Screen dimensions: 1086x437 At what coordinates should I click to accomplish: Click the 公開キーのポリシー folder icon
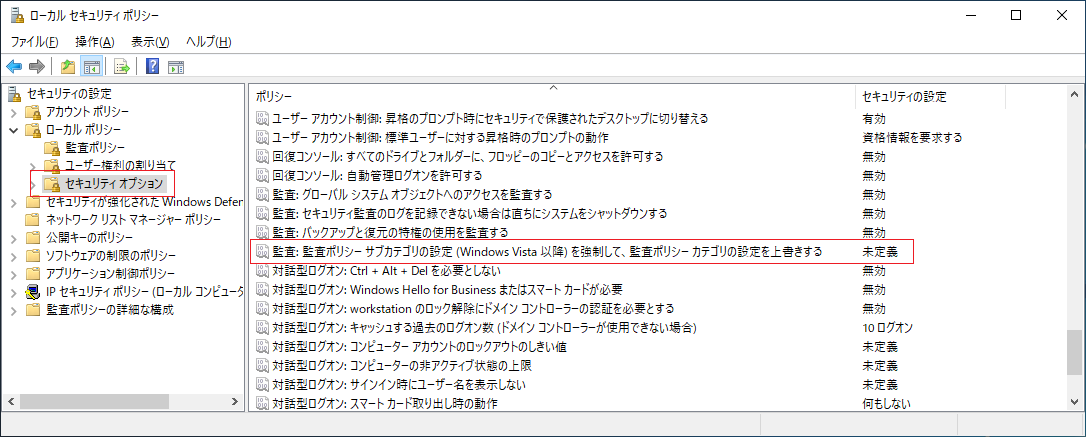click(33, 238)
